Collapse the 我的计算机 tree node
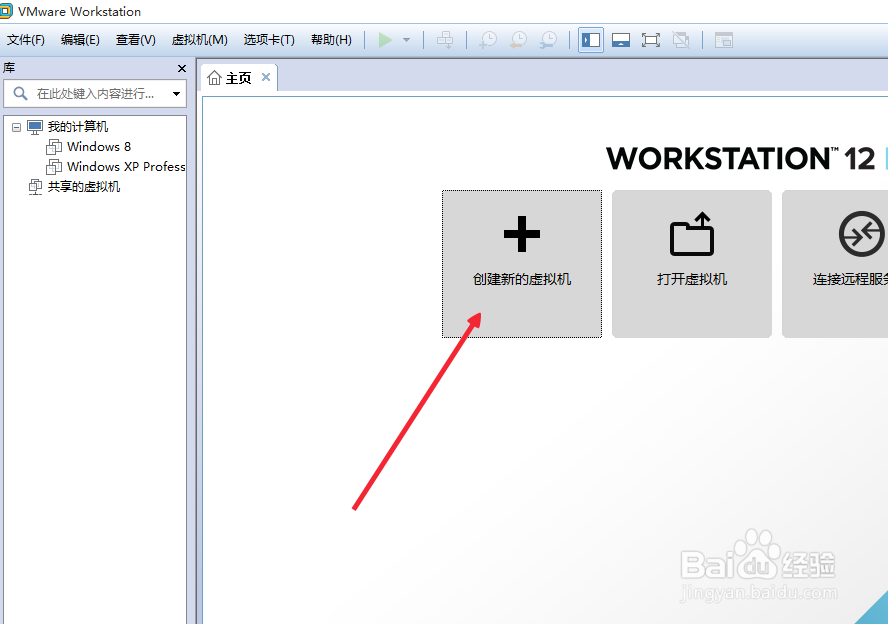 pos(16,127)
